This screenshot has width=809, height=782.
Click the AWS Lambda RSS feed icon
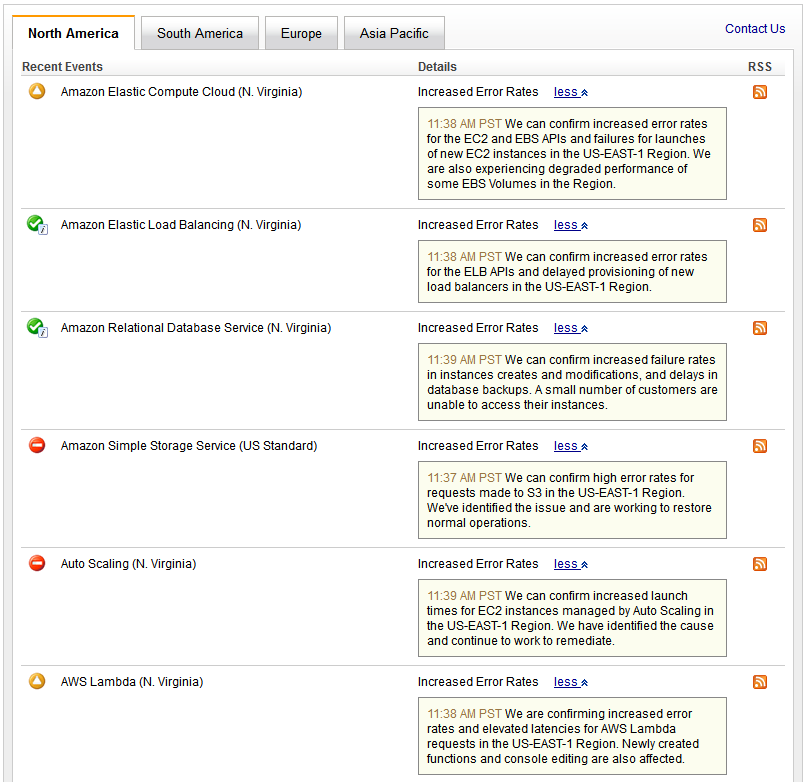click(x=760, y=682)
